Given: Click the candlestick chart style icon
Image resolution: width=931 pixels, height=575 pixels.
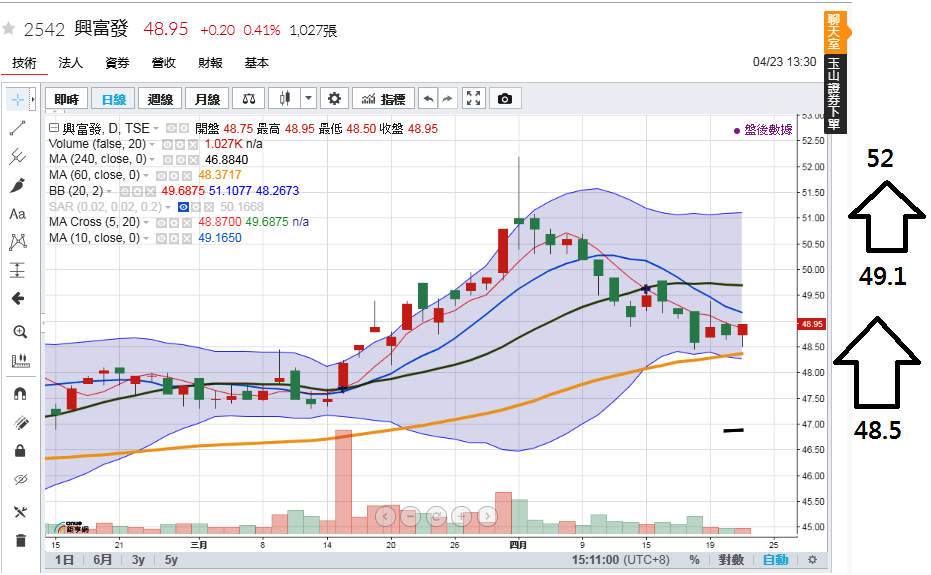Looking at the screenshot, I should 285,99.
